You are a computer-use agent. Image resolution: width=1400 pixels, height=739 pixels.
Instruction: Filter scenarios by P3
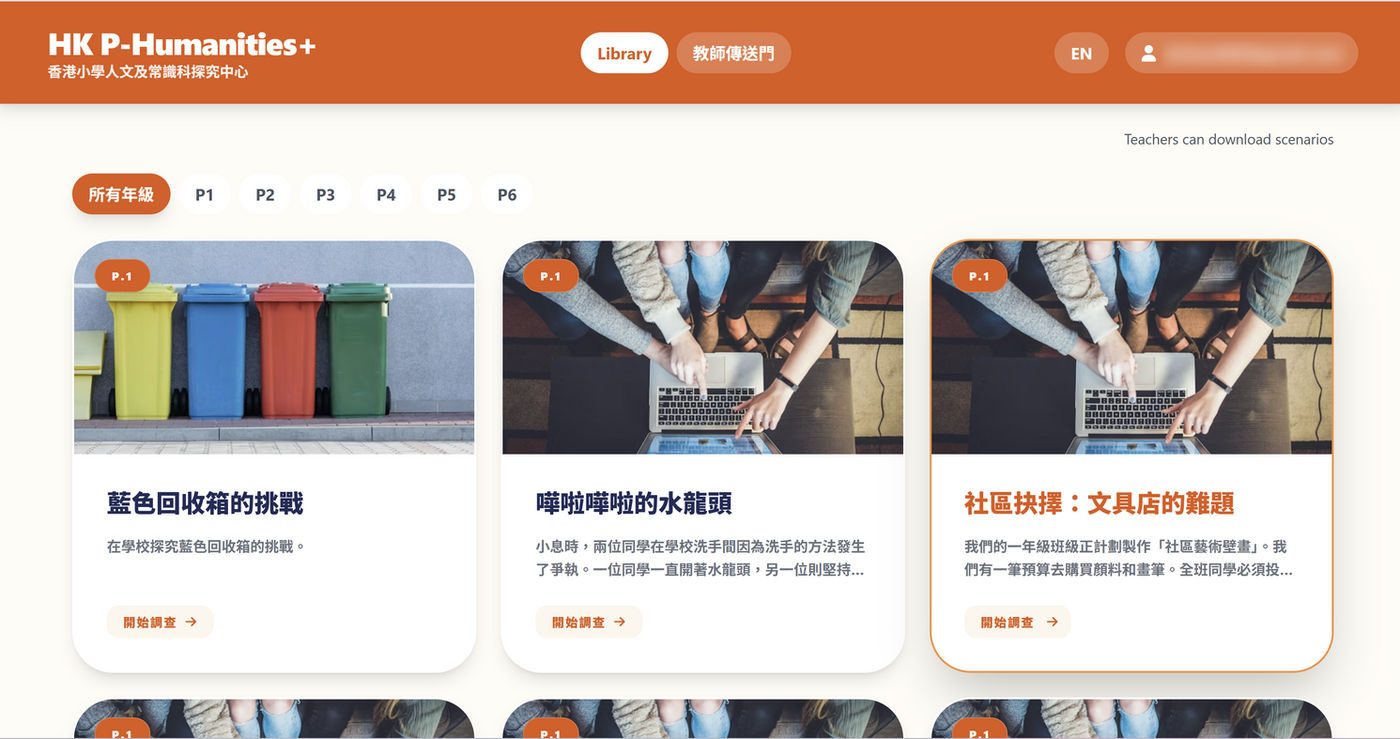point(326,194)
